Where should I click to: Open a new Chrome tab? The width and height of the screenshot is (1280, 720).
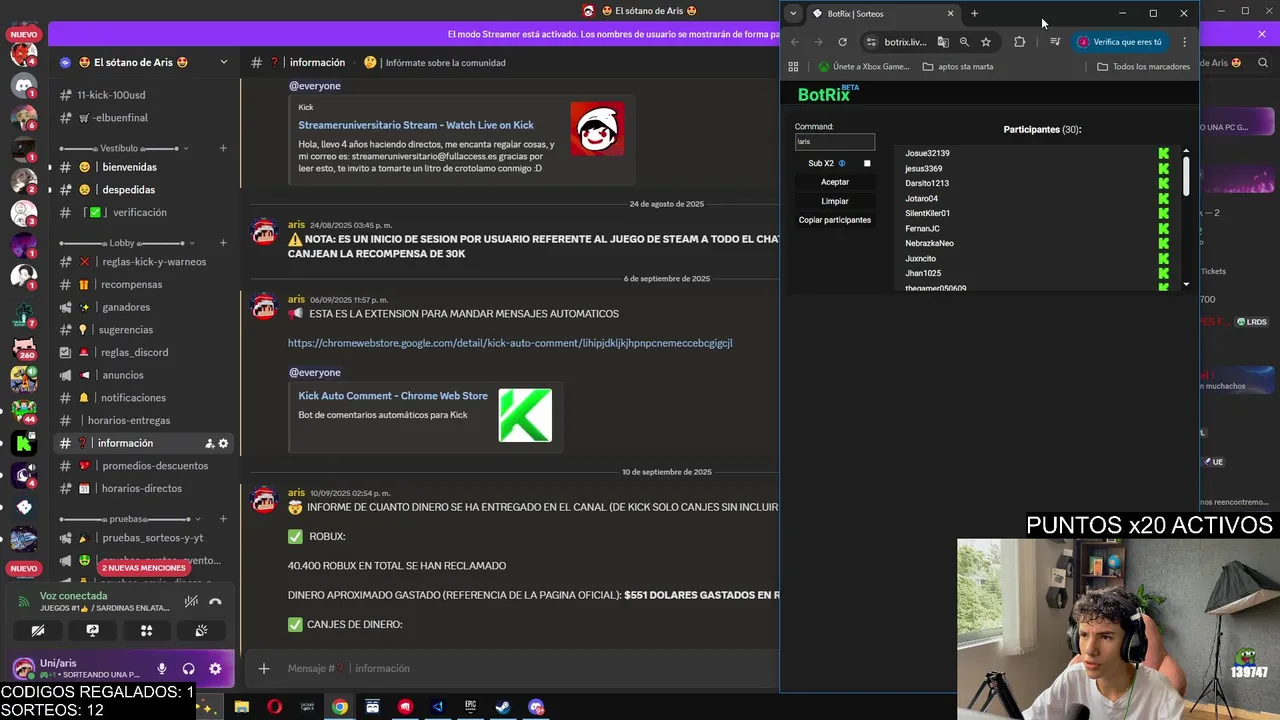coord(974,14)
